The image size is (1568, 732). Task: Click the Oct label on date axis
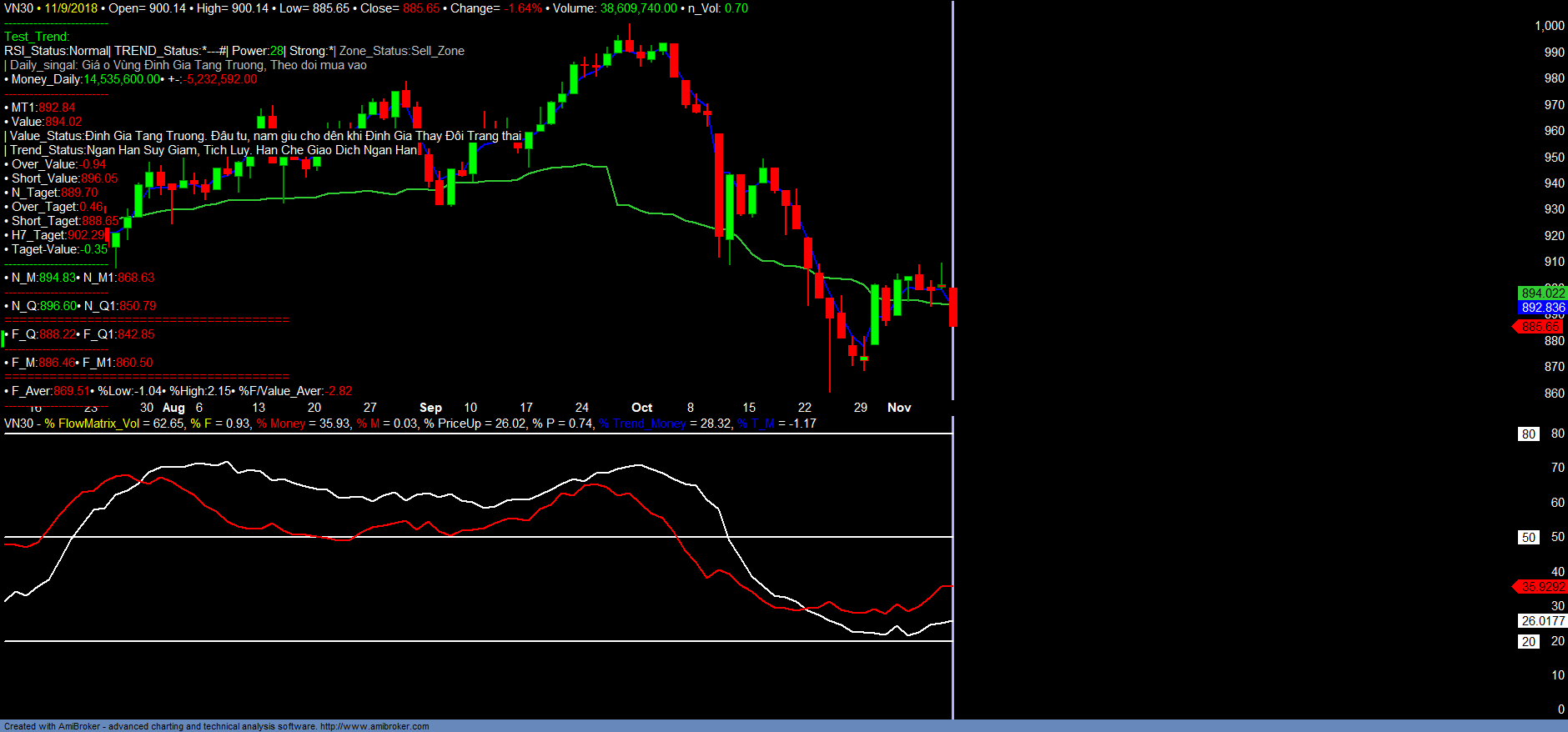(x=641, y=408)
